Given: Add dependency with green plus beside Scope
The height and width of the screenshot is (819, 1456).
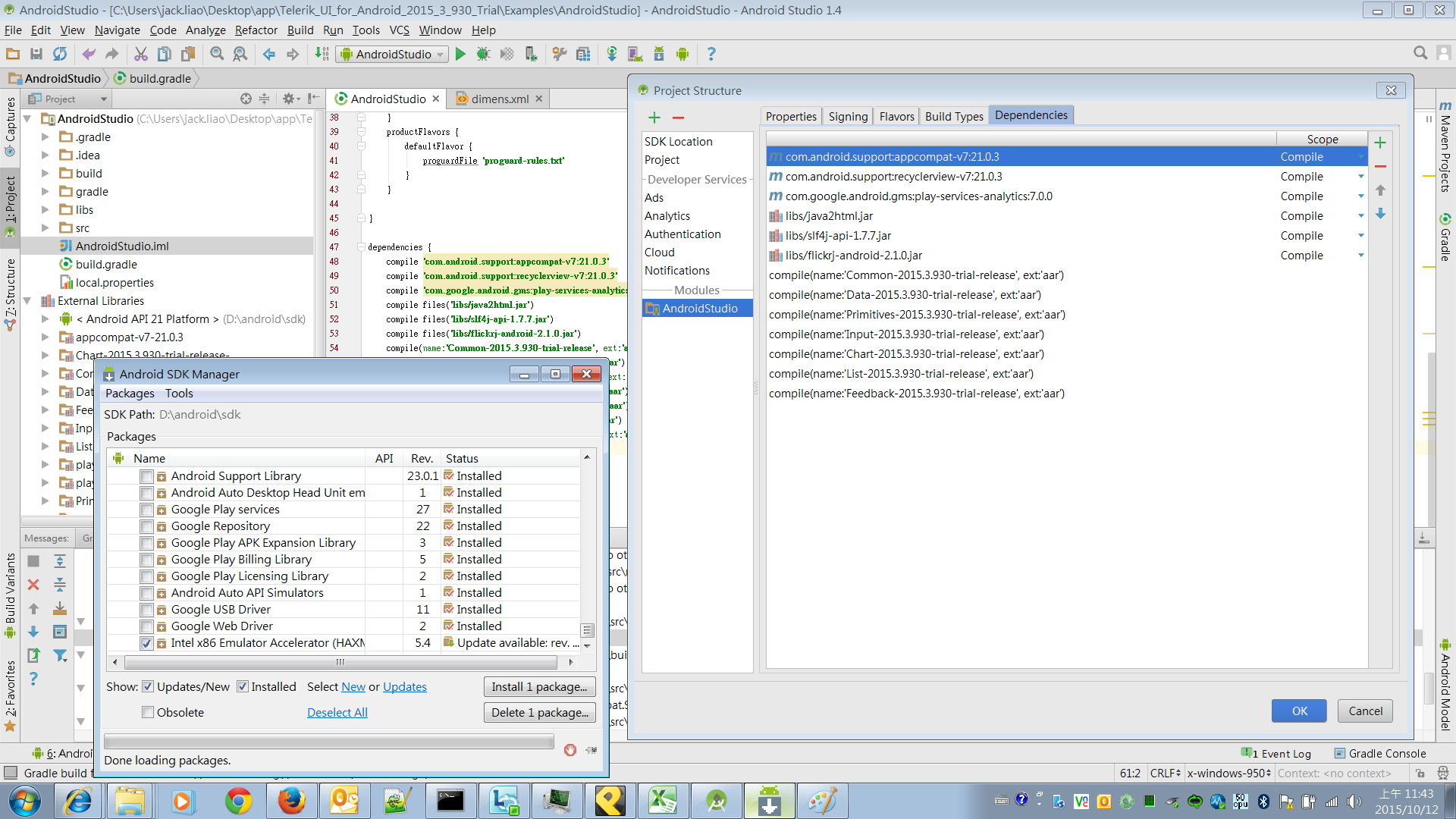Looking at the screenshot, I should pos(1380,143).
